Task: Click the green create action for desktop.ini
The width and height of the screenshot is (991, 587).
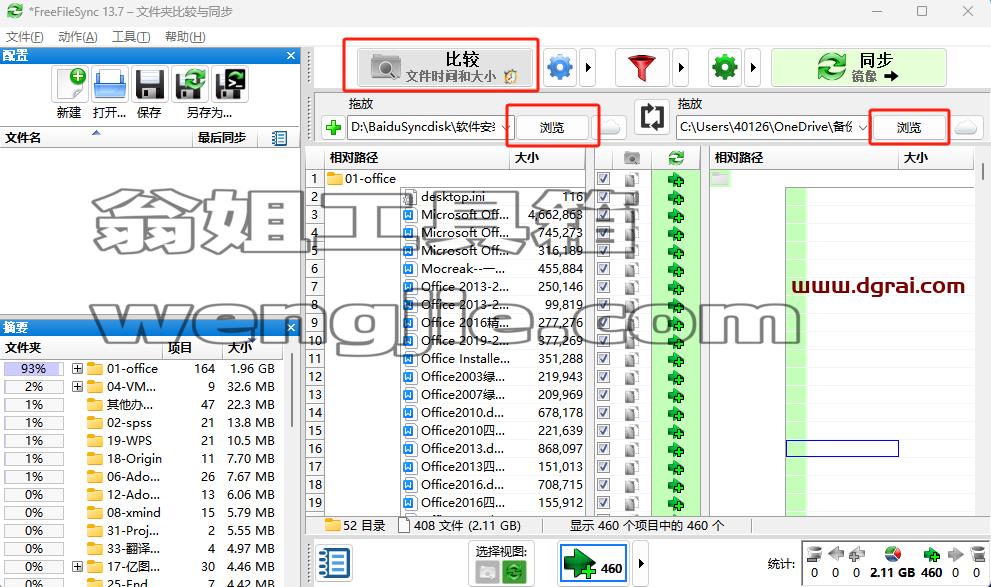Action: click(676, 197)
